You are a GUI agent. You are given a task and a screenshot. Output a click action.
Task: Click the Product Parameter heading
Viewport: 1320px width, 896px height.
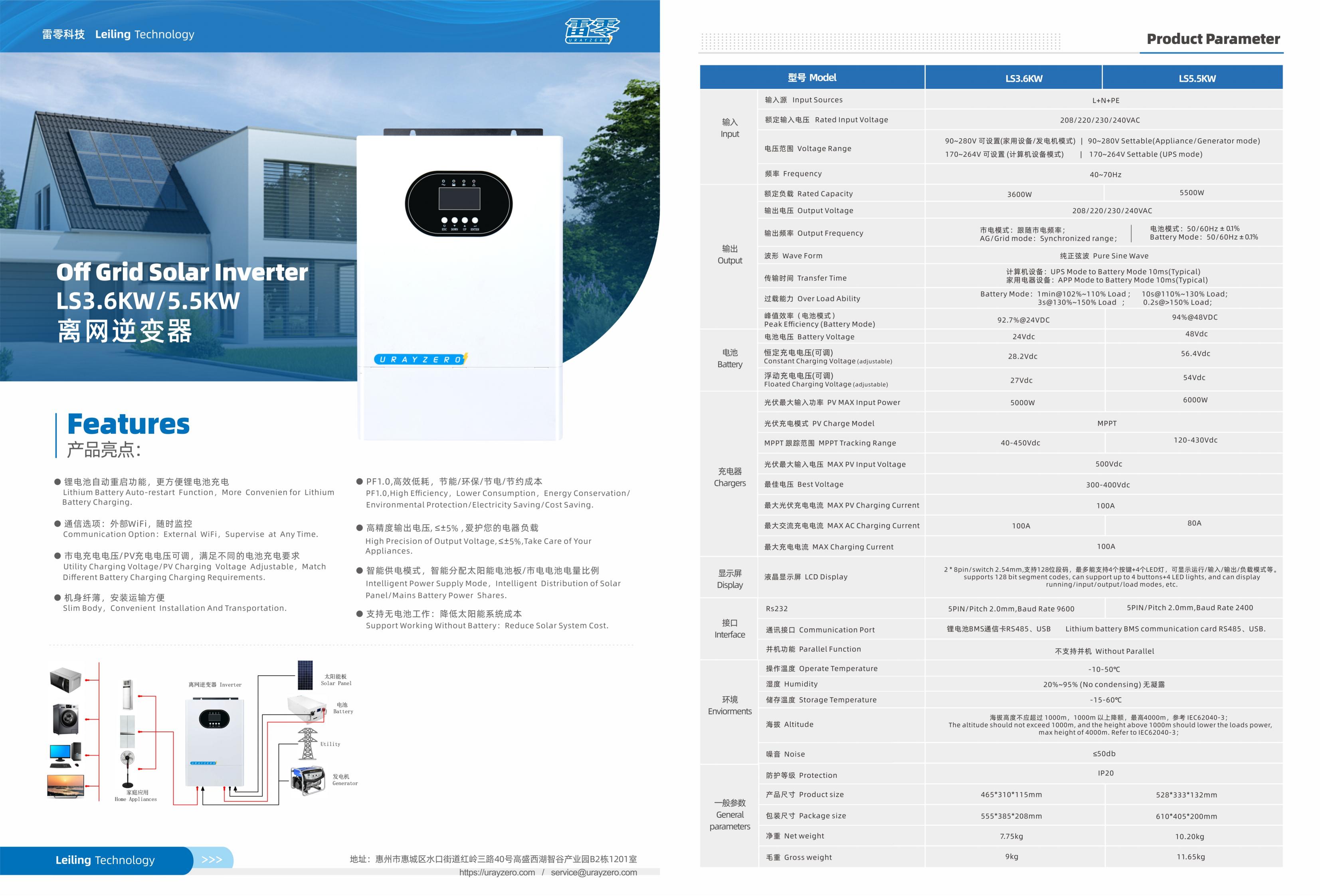pyautogui.click(x=1213, y=39)
